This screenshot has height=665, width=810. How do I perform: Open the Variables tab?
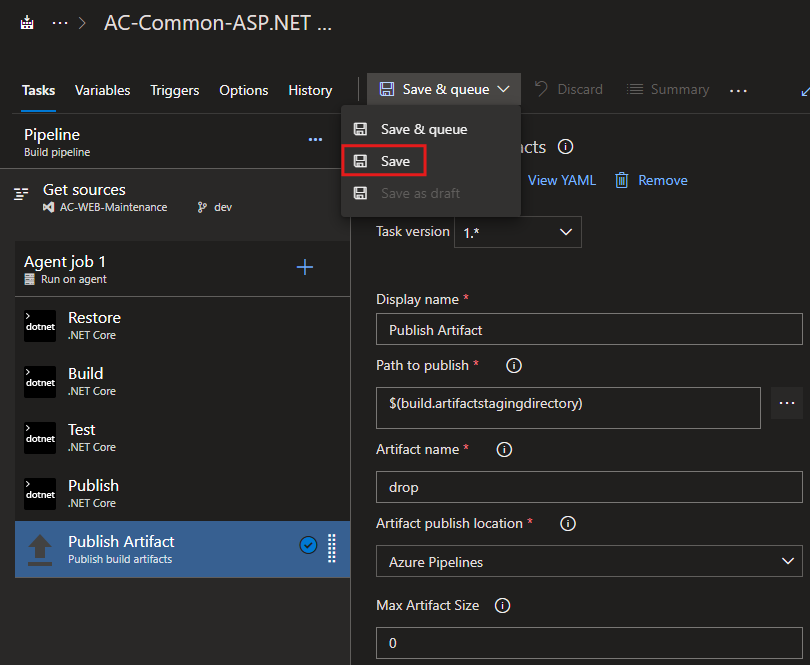coord(102,90)
